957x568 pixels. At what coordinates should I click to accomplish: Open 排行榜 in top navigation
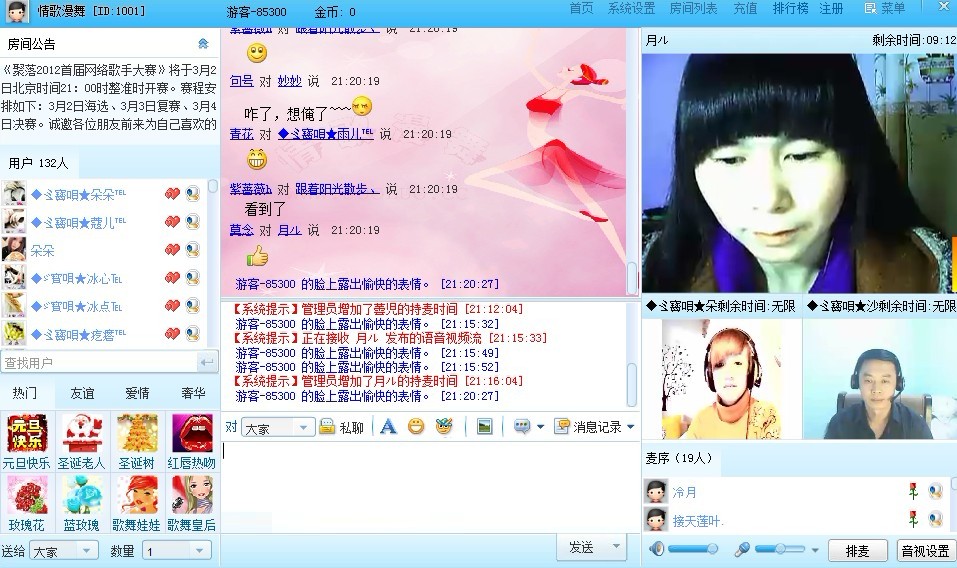(790, 9)
